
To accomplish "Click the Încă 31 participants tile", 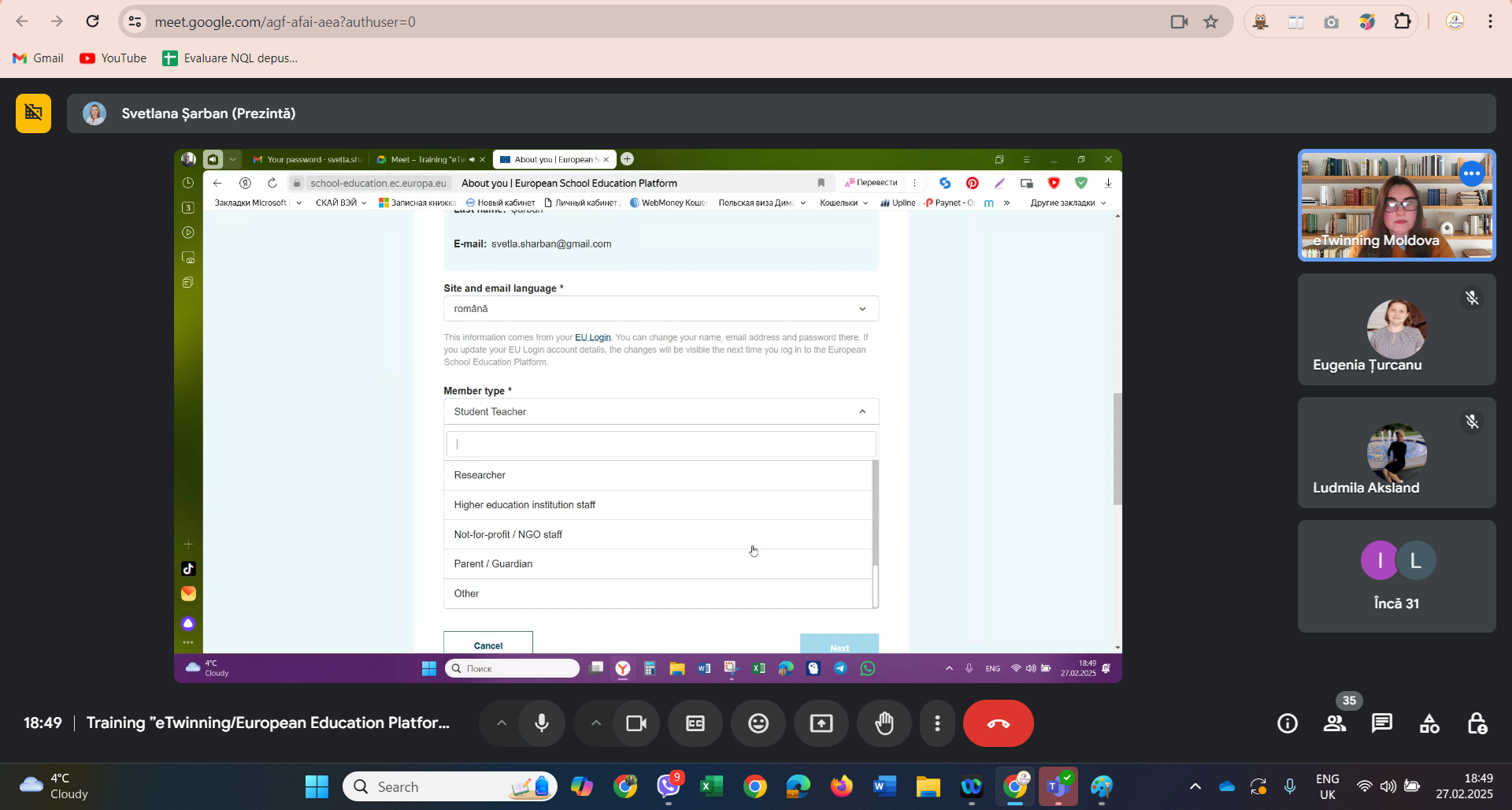I will pyautogui.click(x=1396, y=576).
